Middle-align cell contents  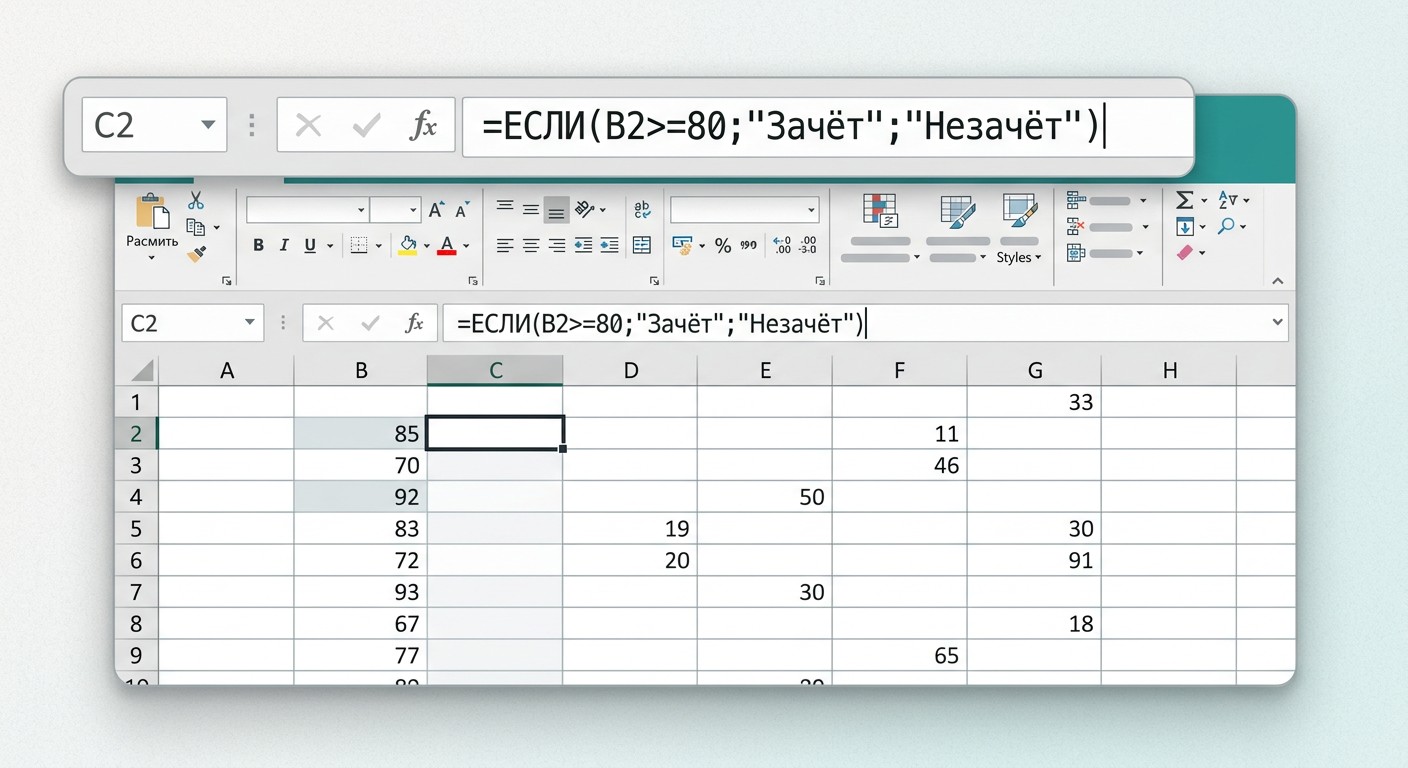[x=531, y=210]
